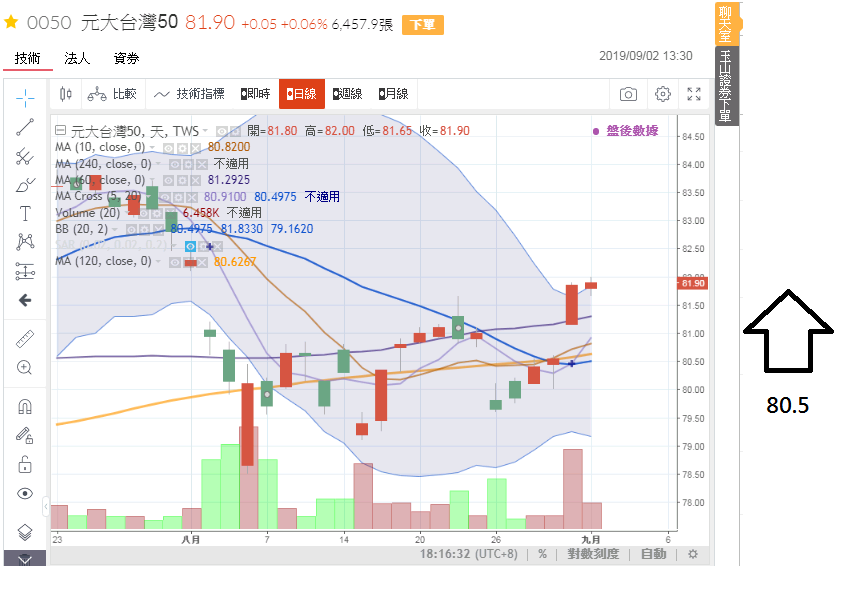Select the brush drawing tool
Image resolution: width=850 pixels, height=595 pixels.
25,185
